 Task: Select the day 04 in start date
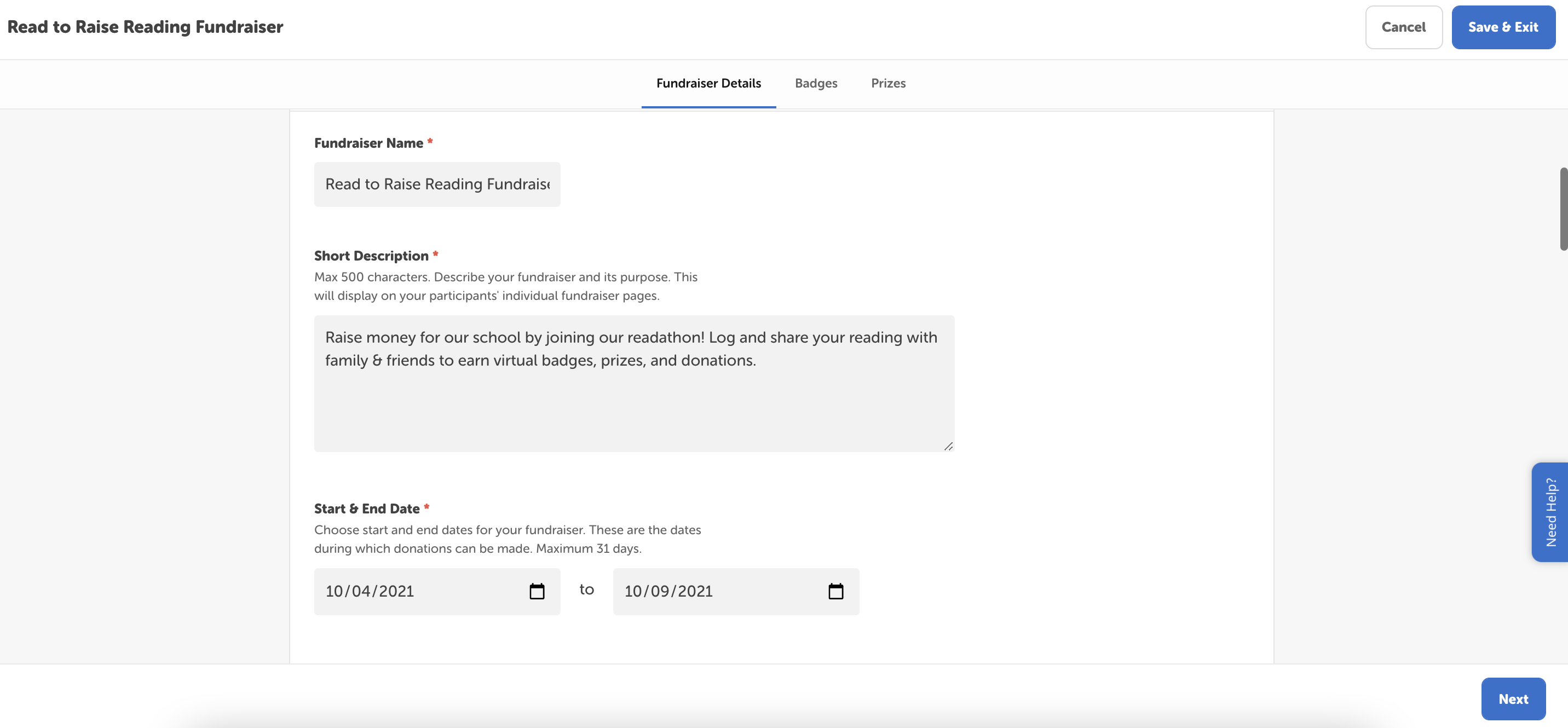coord(361,591)
